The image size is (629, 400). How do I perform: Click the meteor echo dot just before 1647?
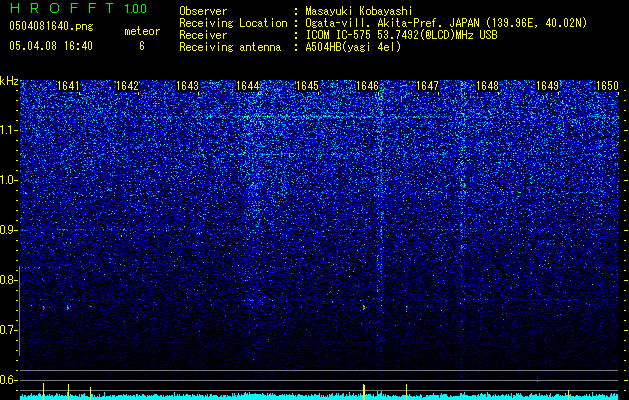tap(406, 308)
